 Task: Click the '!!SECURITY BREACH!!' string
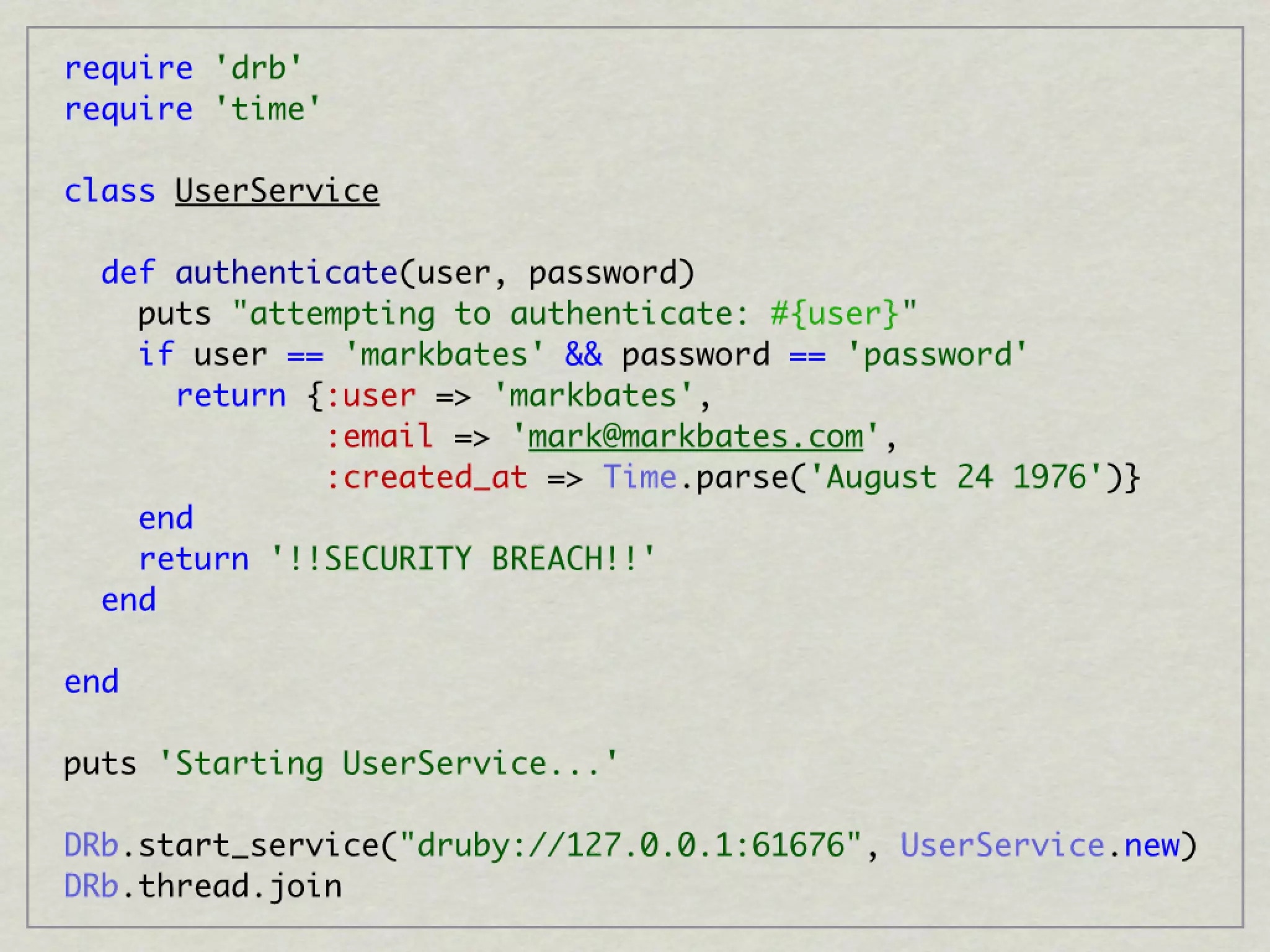[463, 558]
